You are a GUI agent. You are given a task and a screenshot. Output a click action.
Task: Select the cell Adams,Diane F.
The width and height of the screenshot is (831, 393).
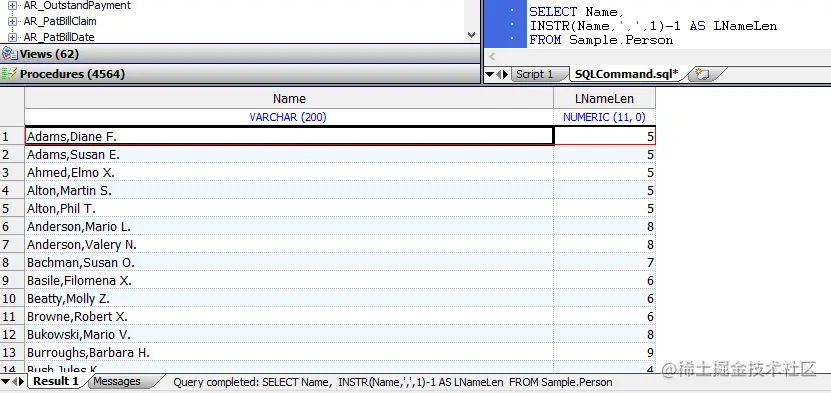289,137
